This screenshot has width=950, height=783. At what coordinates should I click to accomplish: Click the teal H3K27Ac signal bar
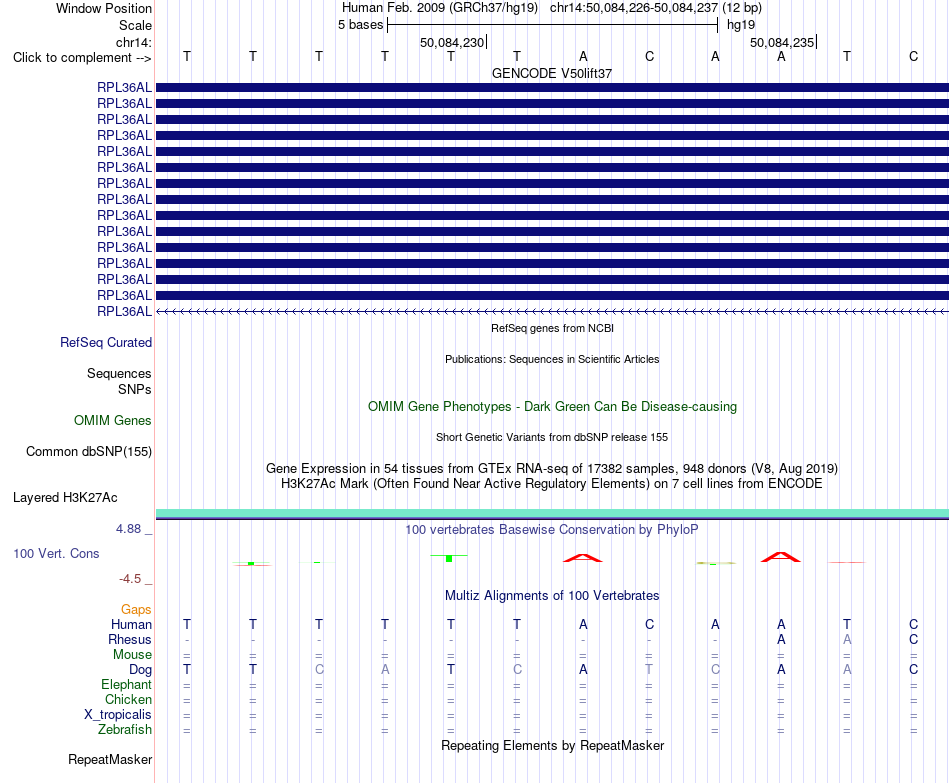pyautogui.click(x=552, y=513)
